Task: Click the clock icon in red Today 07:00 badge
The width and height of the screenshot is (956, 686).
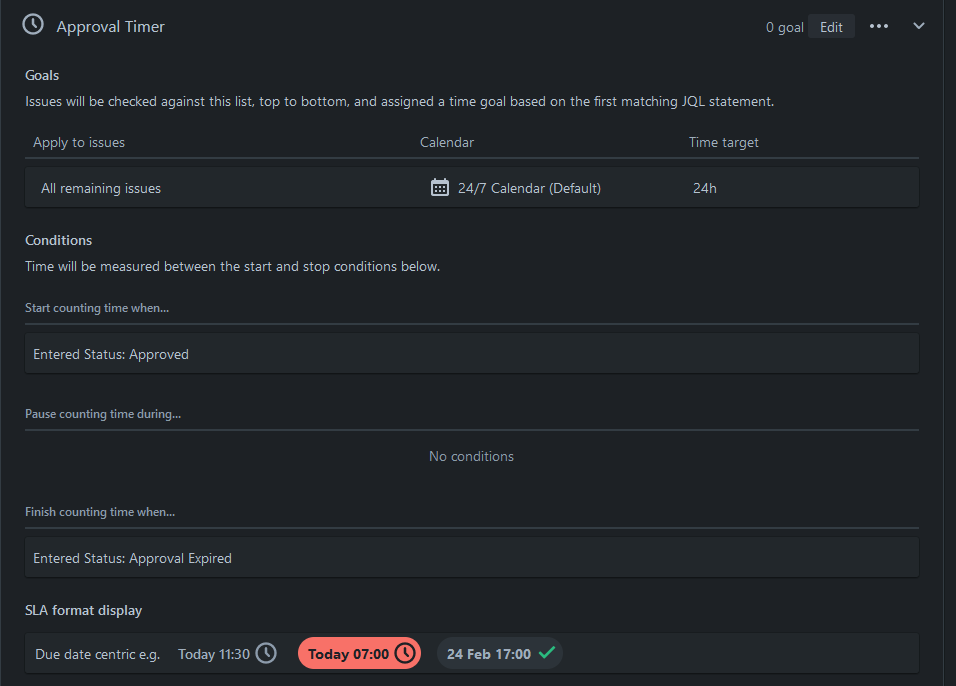Action: (405, 653)
